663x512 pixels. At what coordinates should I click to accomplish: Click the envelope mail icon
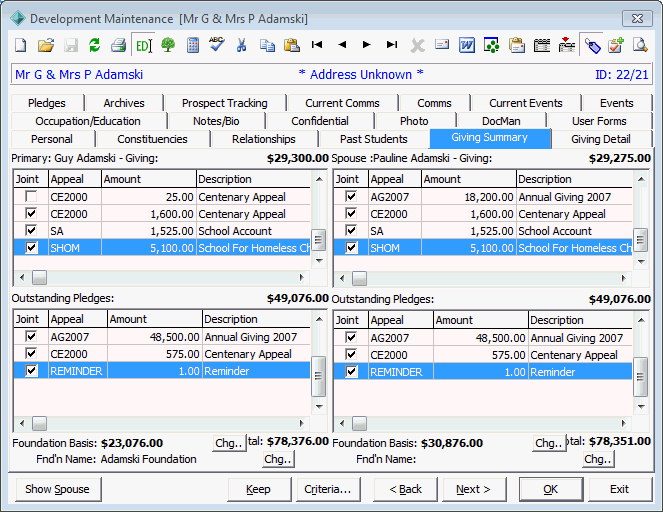coord(442,44)
